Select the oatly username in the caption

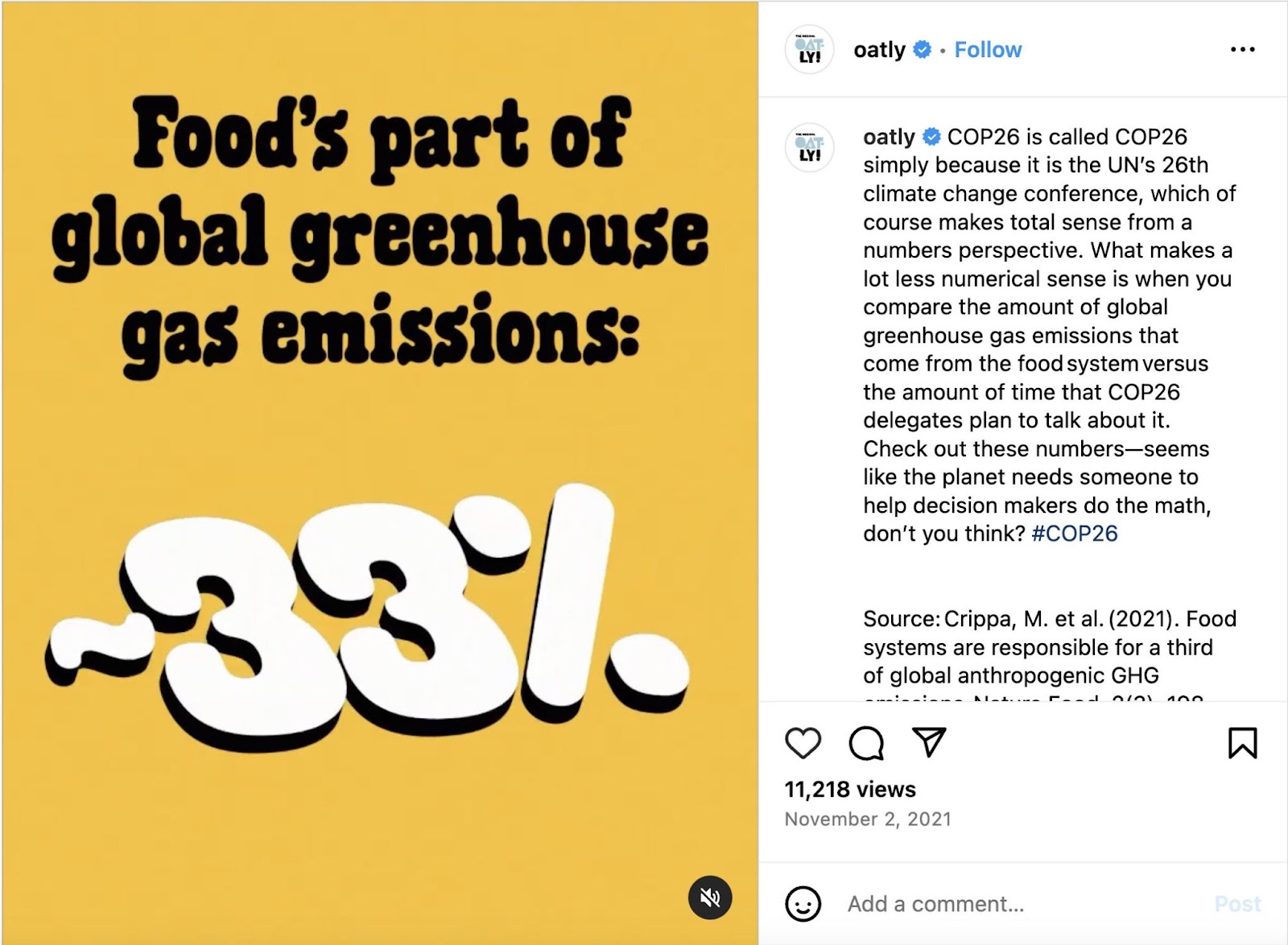tap(890, 137)
